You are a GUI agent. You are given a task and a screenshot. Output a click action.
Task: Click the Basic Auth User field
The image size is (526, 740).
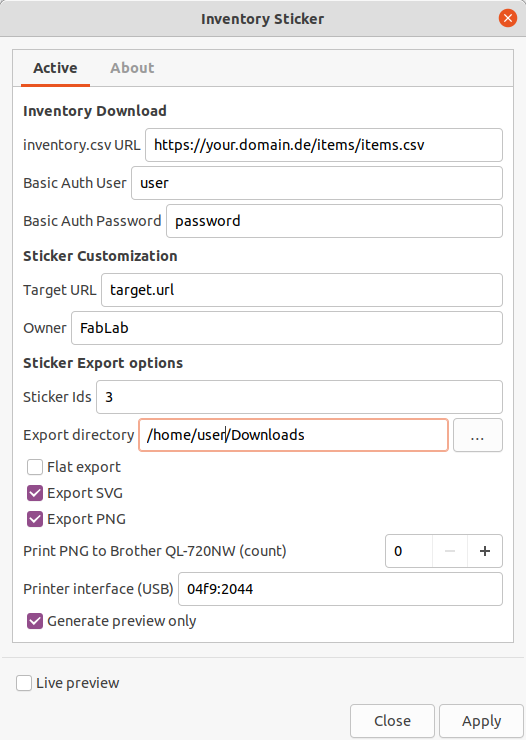pyautogui.click(x=317, y=183)
